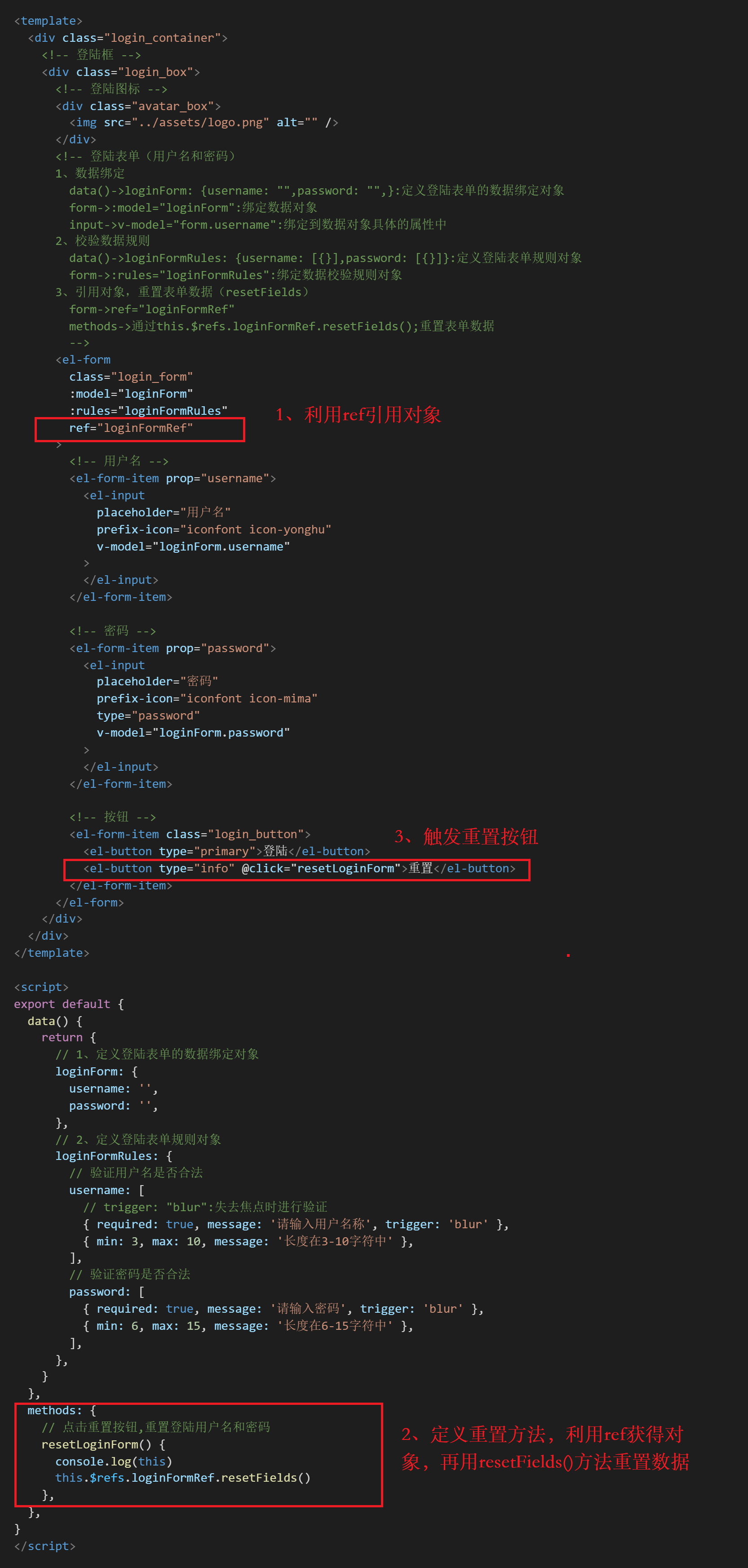Click the opening <script> tag line
This screenshot has height=1568, width=748.
click(41, 987)
